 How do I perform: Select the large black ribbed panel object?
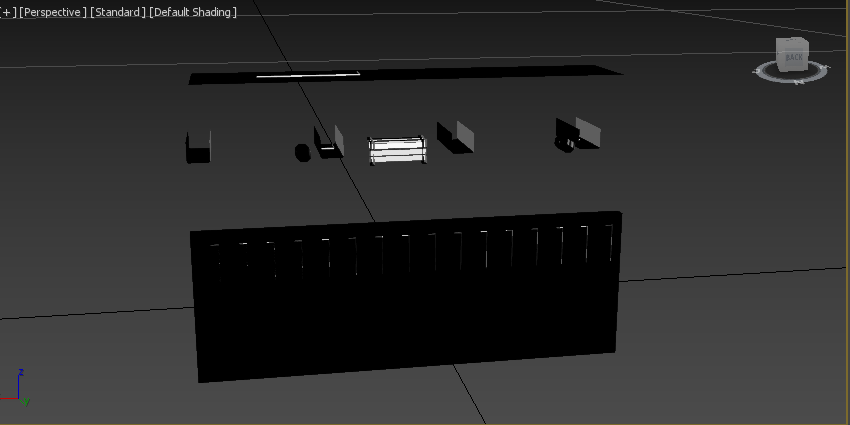click(407, 298)
